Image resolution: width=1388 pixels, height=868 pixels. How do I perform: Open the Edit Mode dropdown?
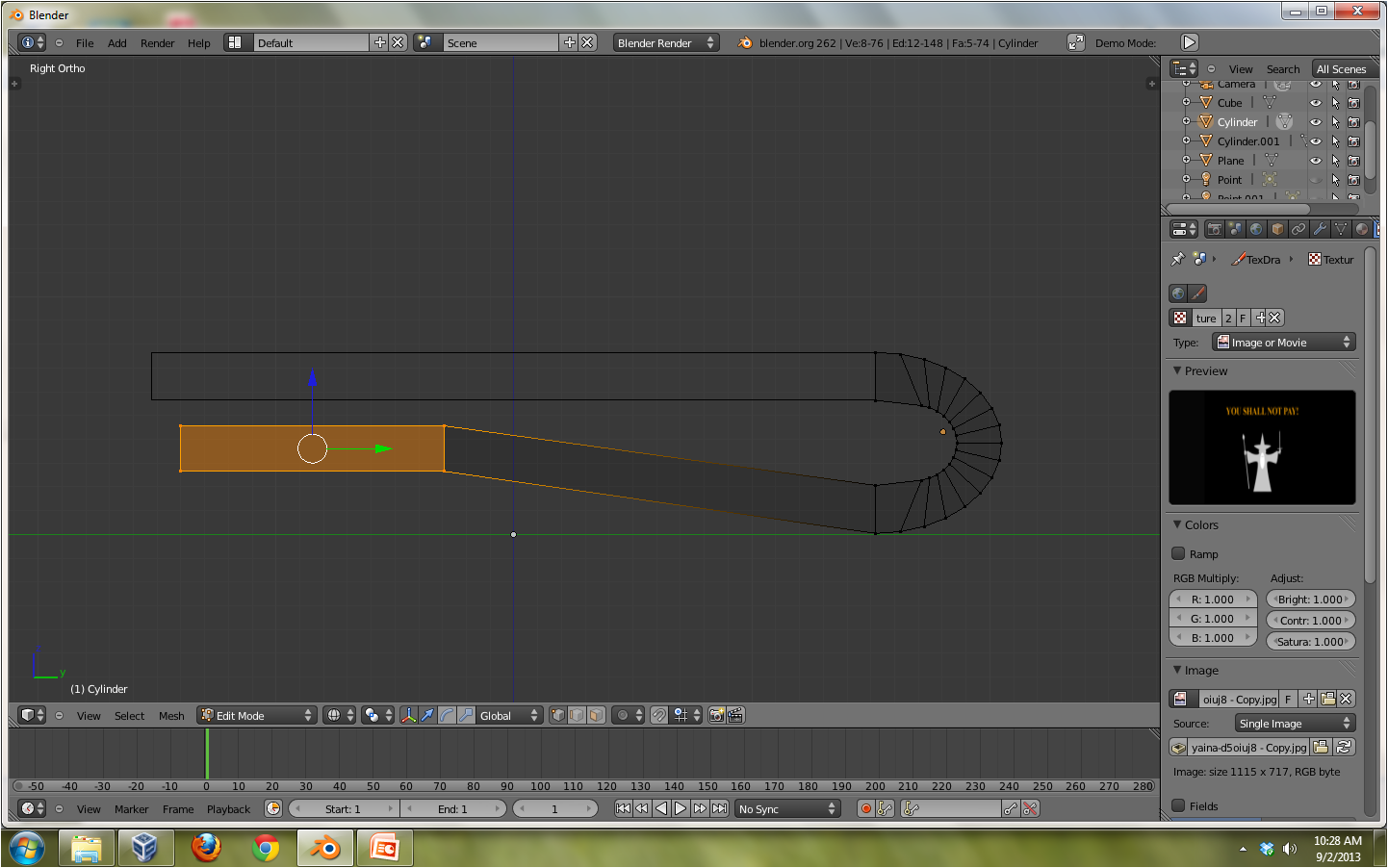(x=257, y=715)
